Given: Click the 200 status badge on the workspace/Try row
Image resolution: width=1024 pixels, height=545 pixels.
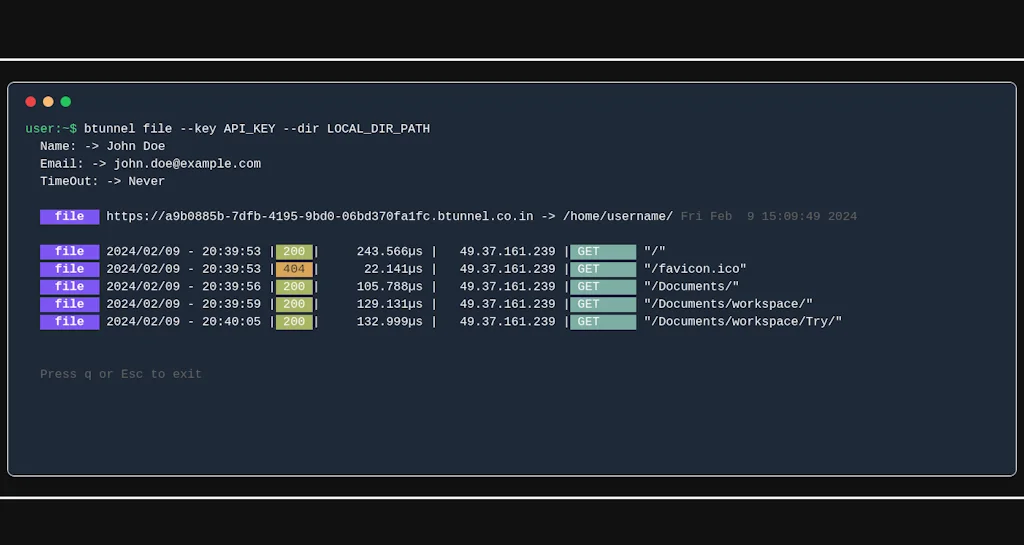Looking at the screenshot, I should point(294,322).
